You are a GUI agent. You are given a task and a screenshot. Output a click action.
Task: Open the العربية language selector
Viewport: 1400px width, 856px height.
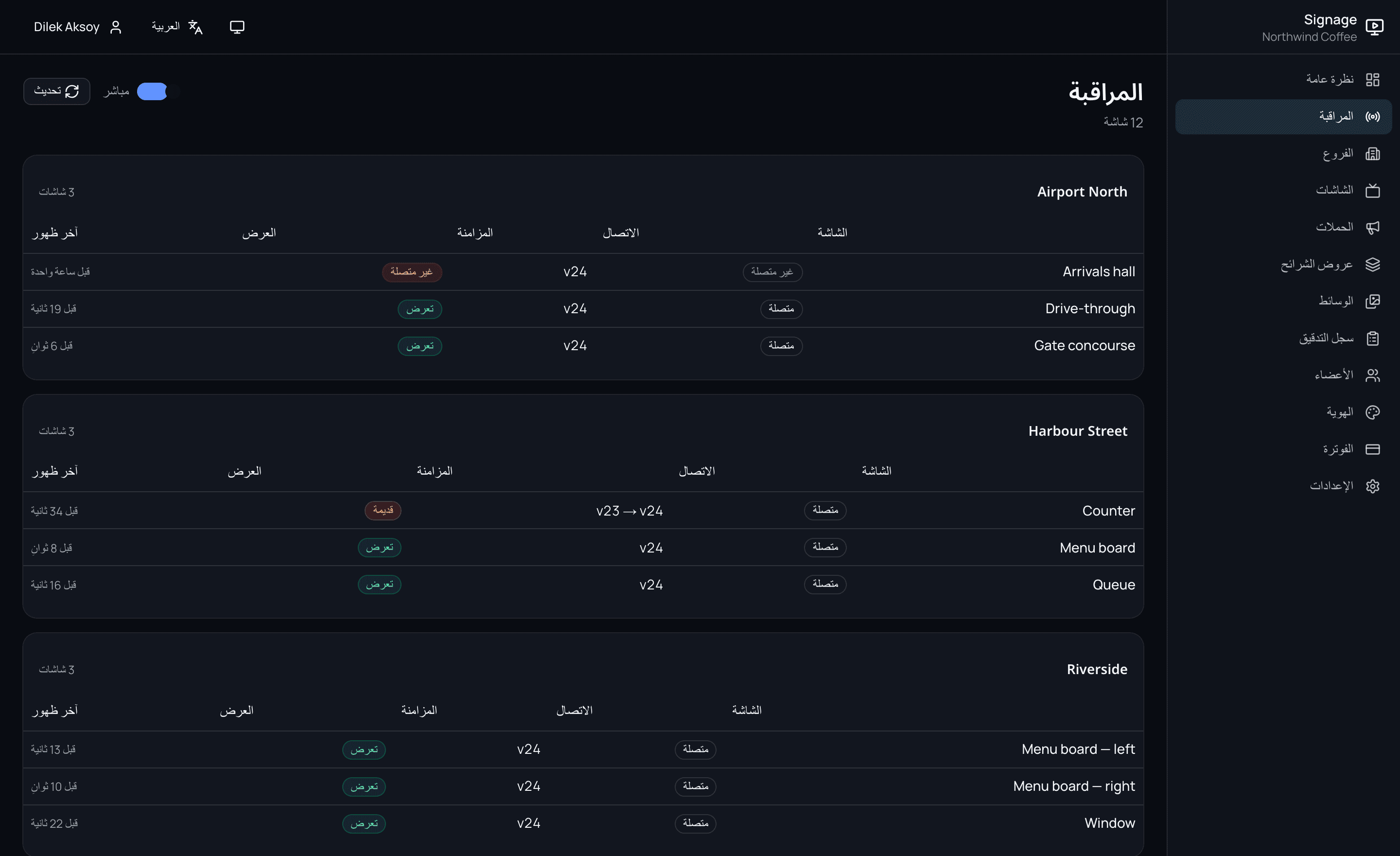pyautogui.click(x=177, y=27)
